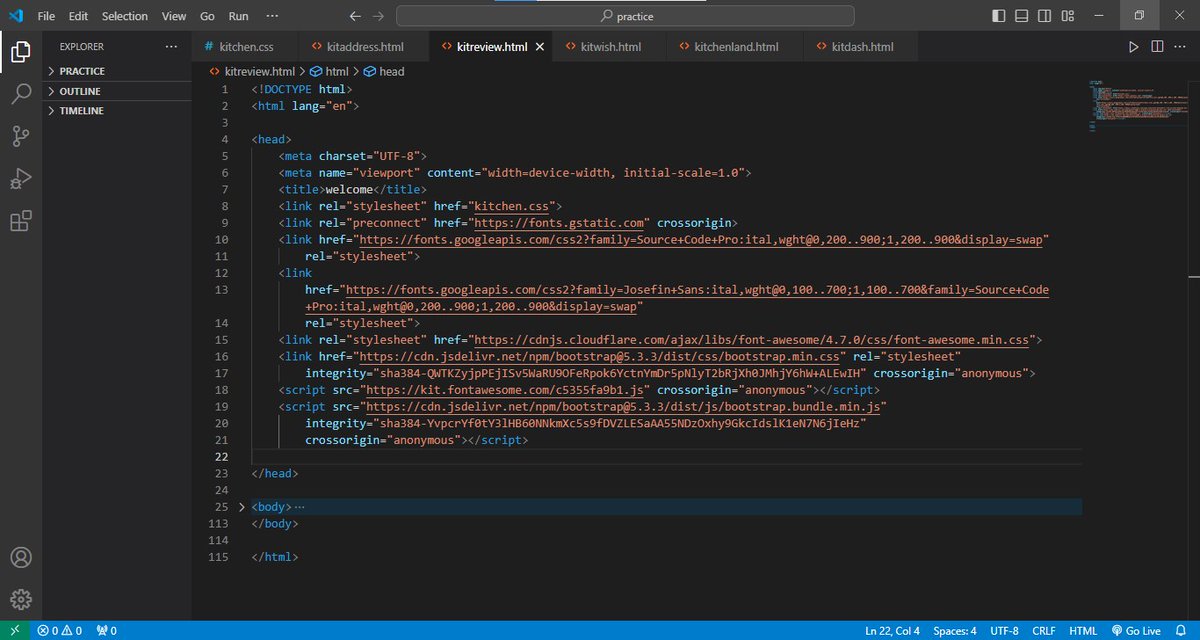Expand the OUTLINE section
This screenshot has height=640, width=1200.
click(116, 91)
